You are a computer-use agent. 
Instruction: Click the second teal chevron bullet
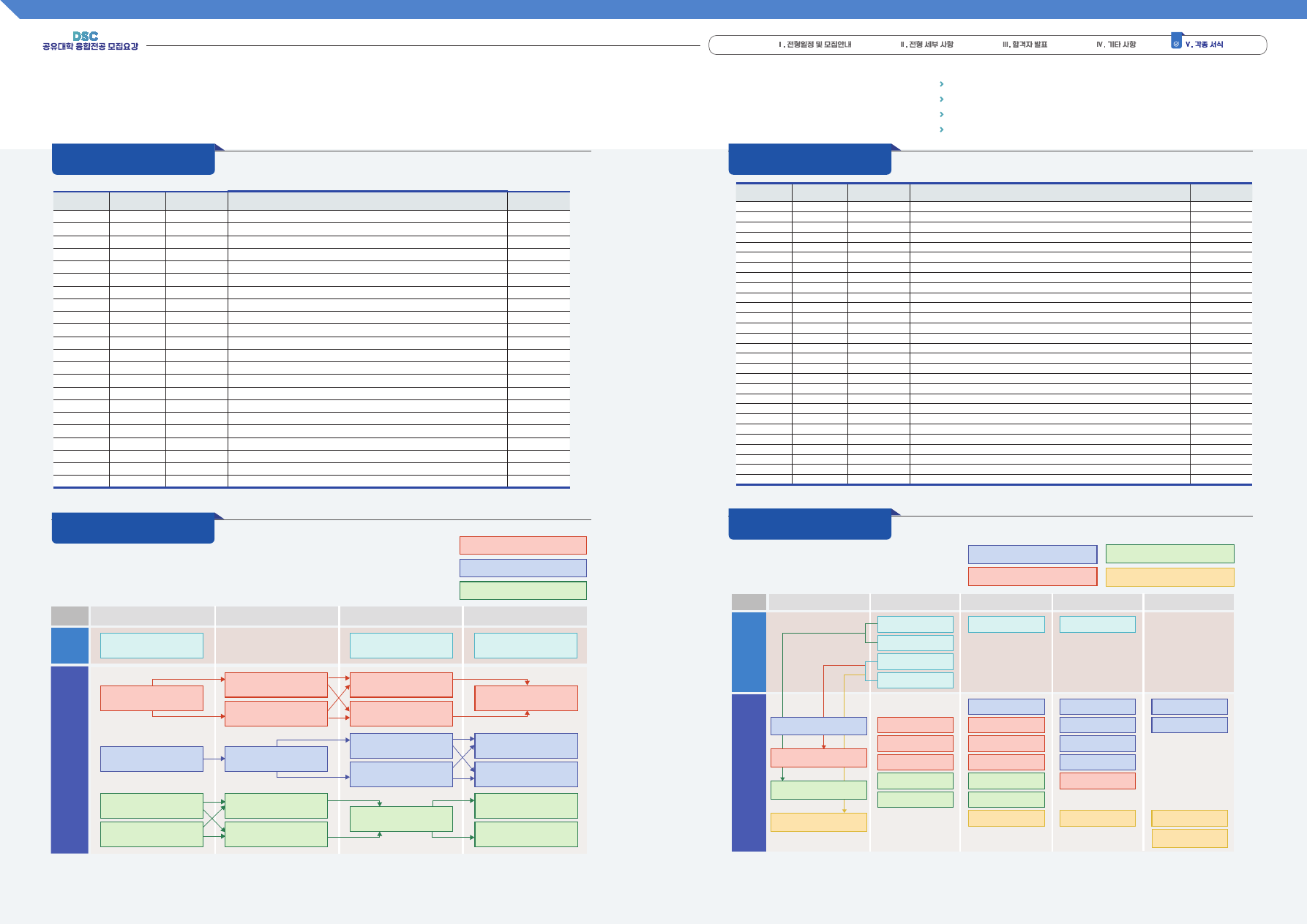(941, 99)
